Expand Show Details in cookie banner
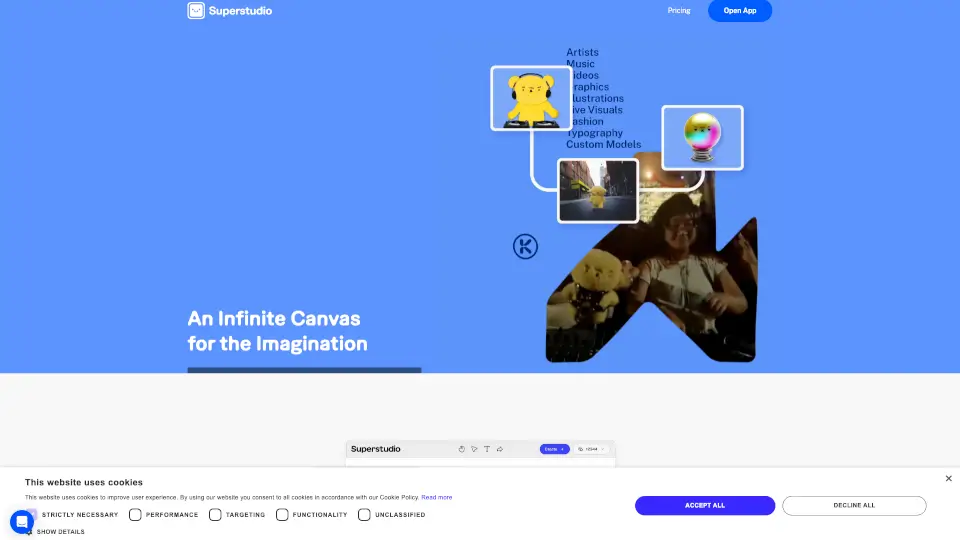 pos(60,532)
